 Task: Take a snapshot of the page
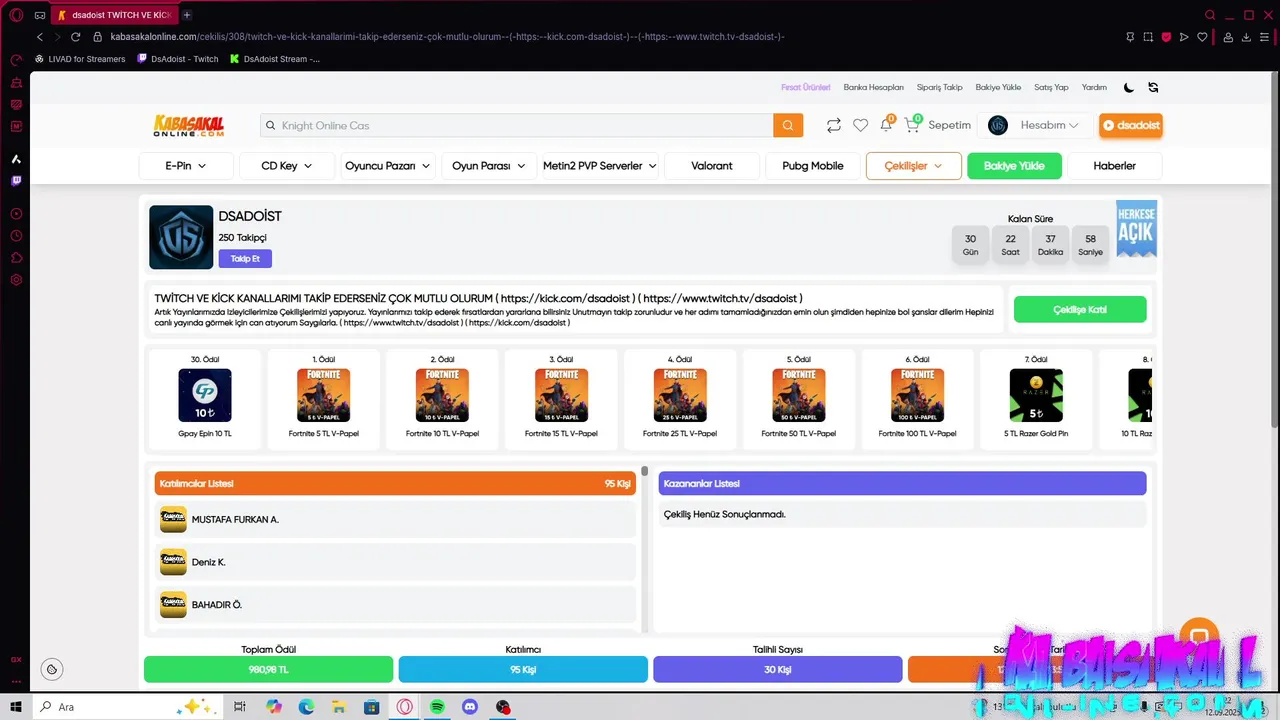(x=1148, y=37)
